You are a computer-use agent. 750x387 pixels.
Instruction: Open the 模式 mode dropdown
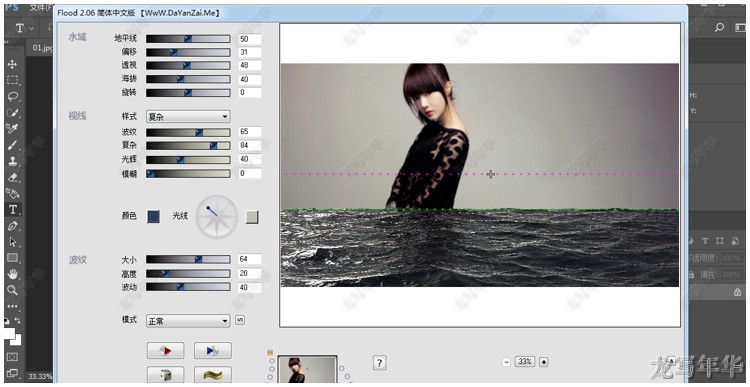188,321
